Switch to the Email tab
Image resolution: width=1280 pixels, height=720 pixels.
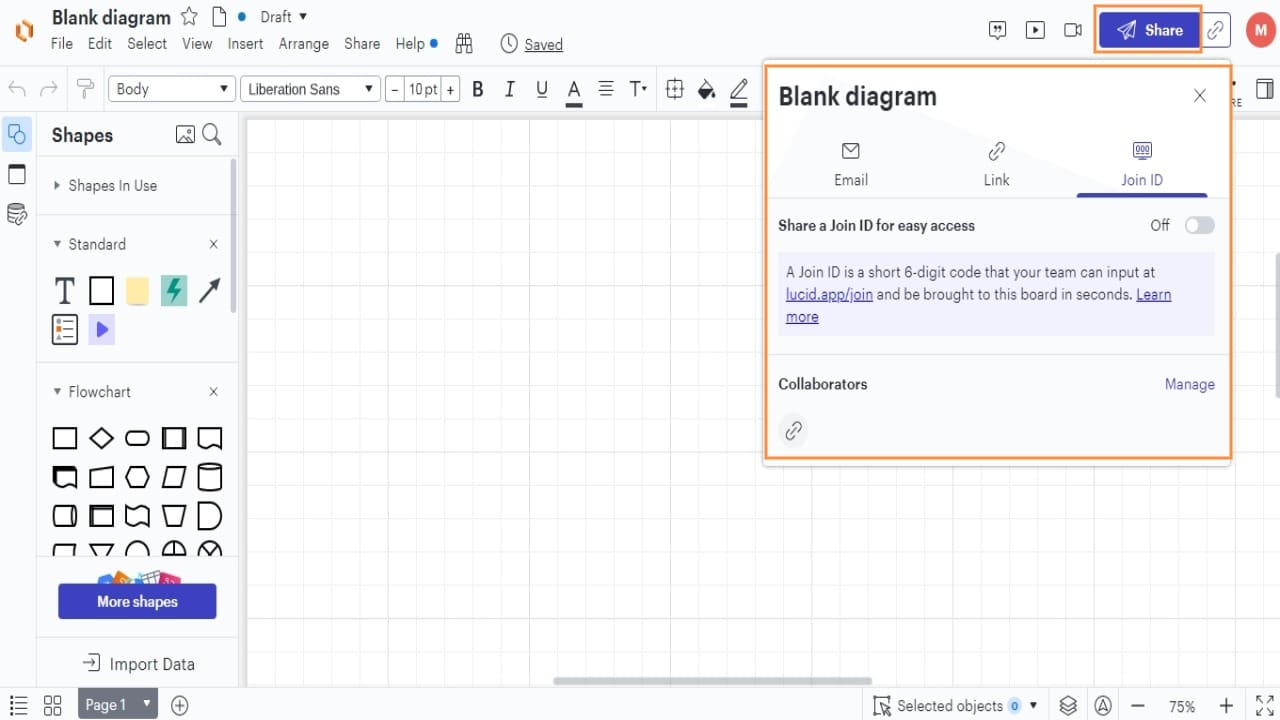[851, 164]
